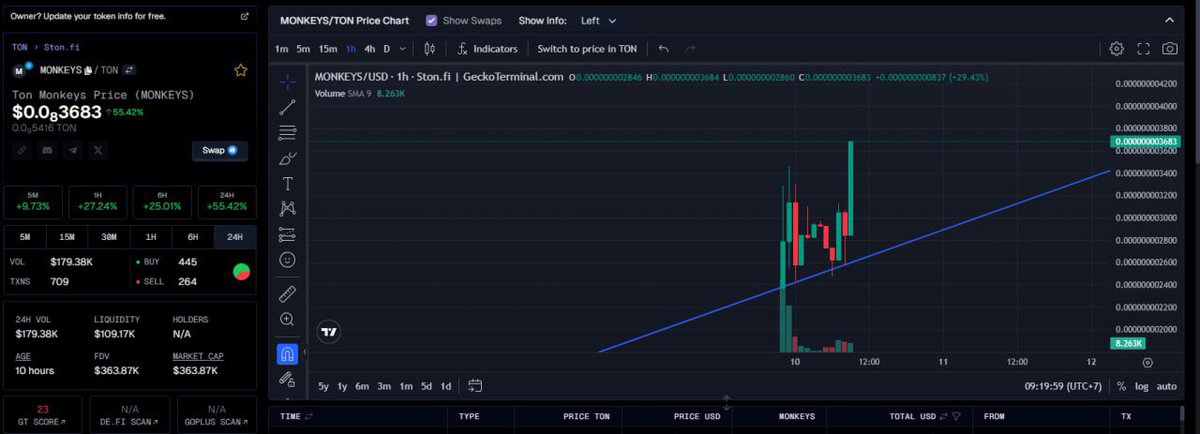The width and height of the screenshot is (1200, 434).
Task: Take a chart snapshot with camera icon
Action: 1169,48
